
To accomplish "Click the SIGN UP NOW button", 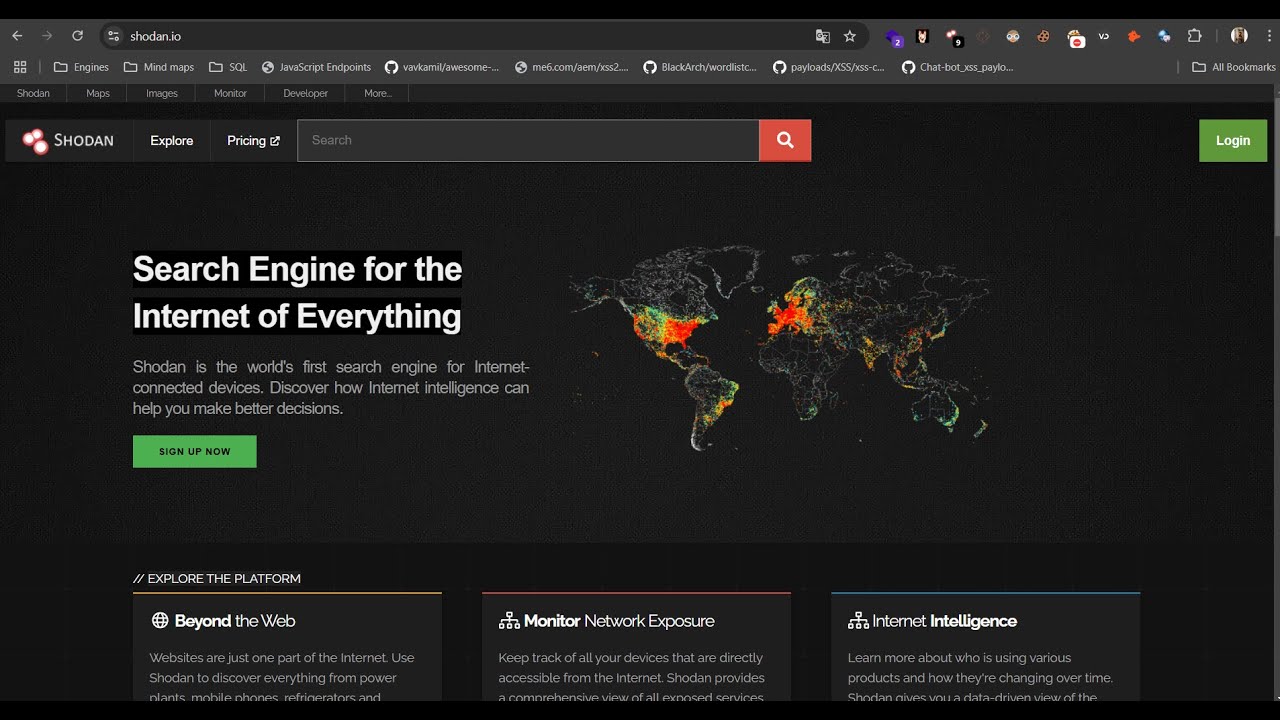I will [195, 451].
